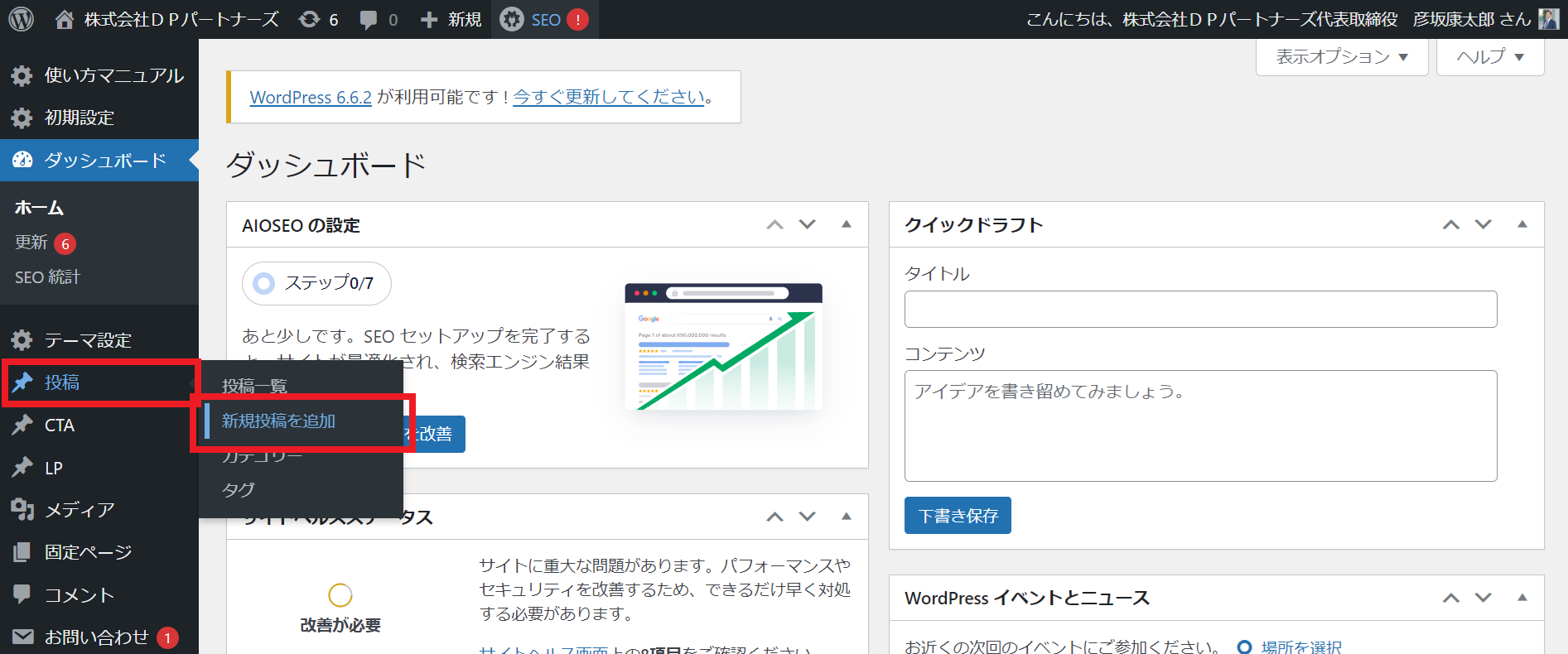1568x654 pixels.
Task: Expand the 表示オプション dropdown
Action: click(1342, 56)
